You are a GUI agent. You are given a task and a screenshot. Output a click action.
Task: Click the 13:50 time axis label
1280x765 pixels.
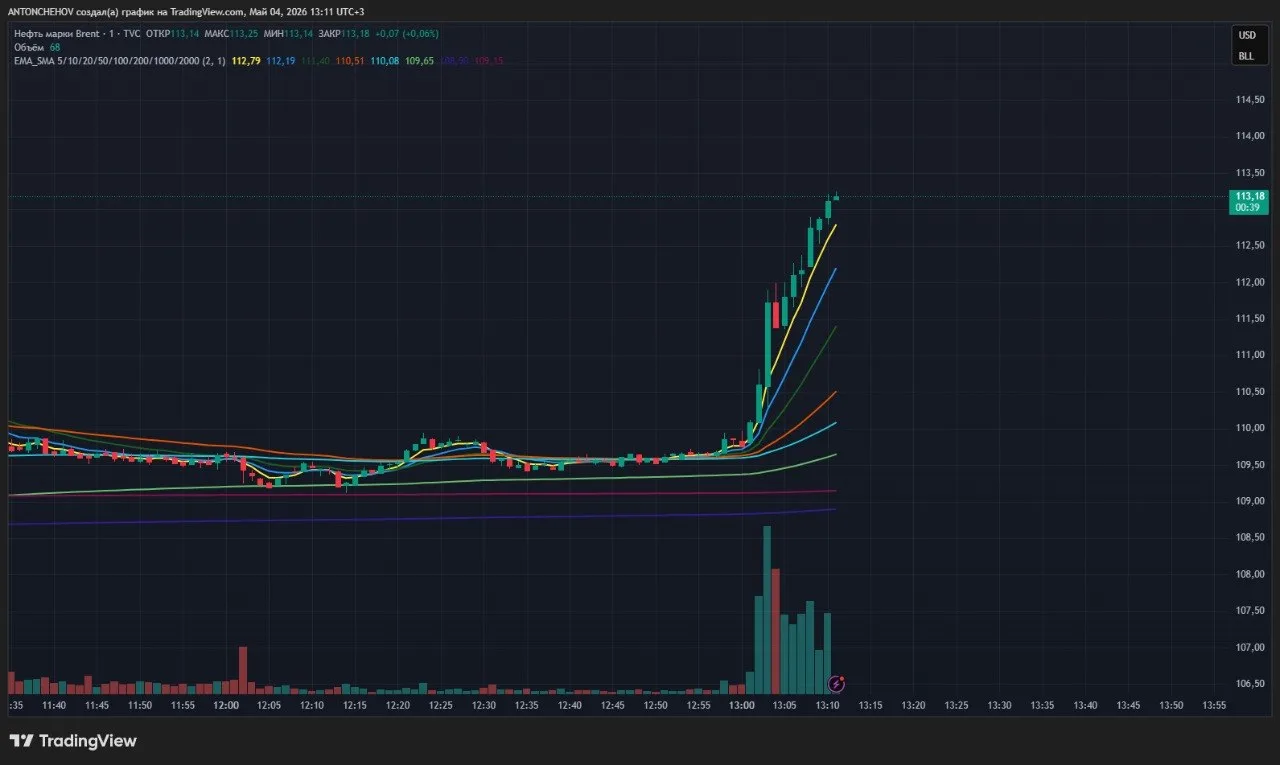pos(1172,706)
